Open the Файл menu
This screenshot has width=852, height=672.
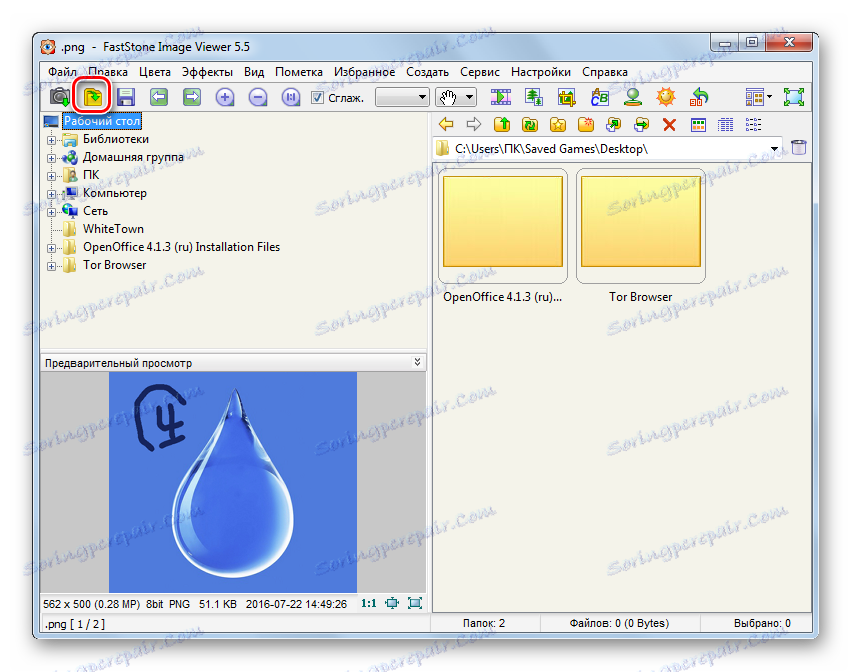(x=62, y=72)
